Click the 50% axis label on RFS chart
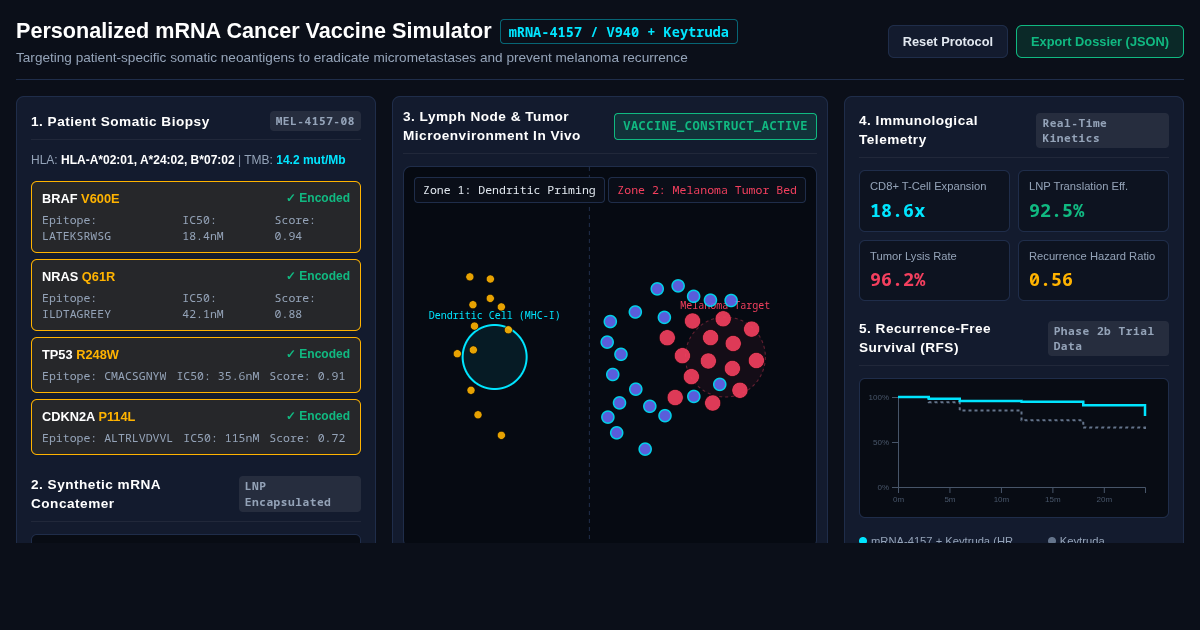1200x630 pixels. (x=880, y=442)
